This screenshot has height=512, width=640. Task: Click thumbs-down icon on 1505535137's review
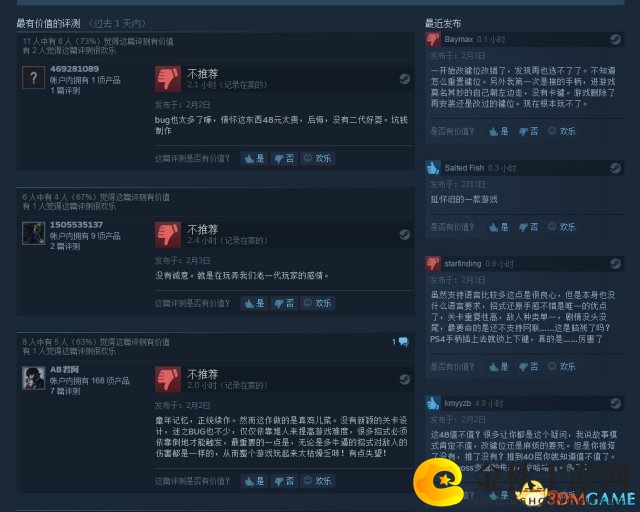click(168, 235)
